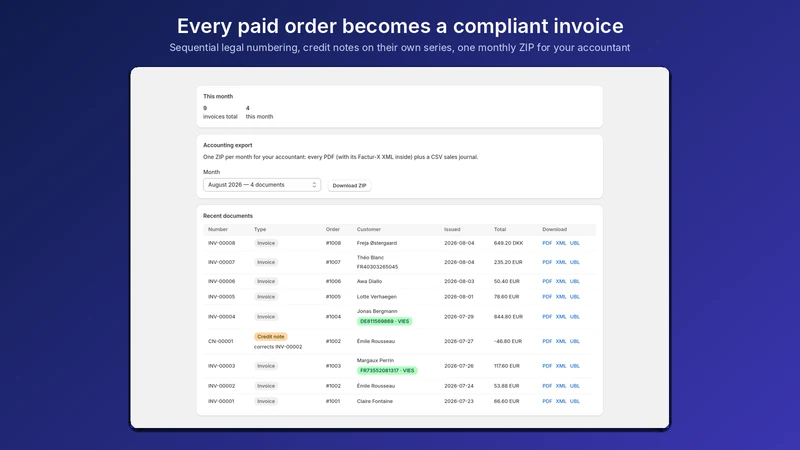Click order number #1004
800x450 pixels.
click(333, 317)
